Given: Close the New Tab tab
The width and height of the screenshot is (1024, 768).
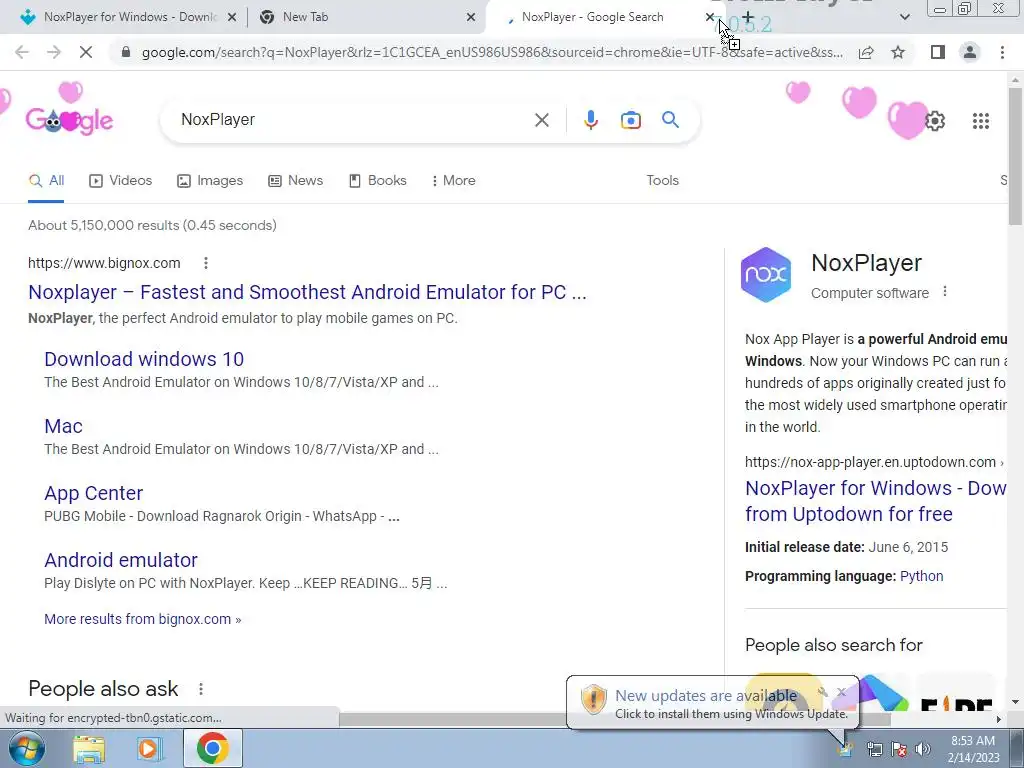Looking at the screenshot, I should 471,17.
